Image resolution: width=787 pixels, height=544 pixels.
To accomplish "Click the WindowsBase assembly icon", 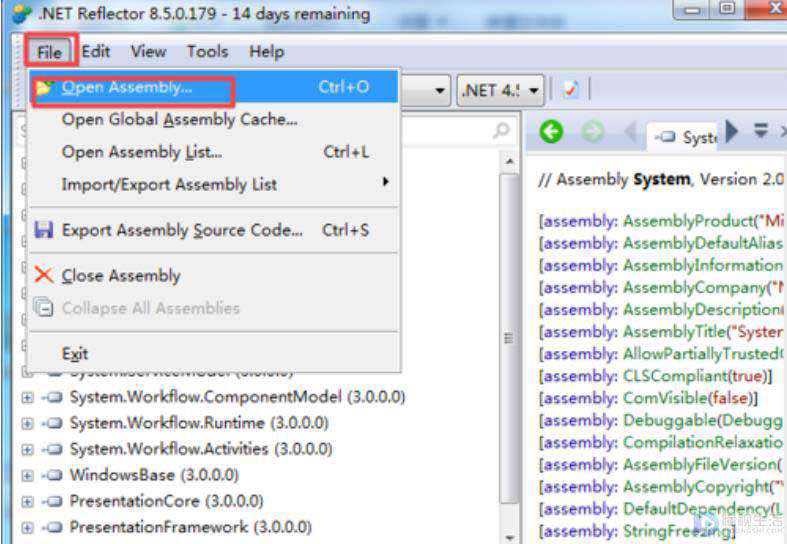I will tap(52, 475).
